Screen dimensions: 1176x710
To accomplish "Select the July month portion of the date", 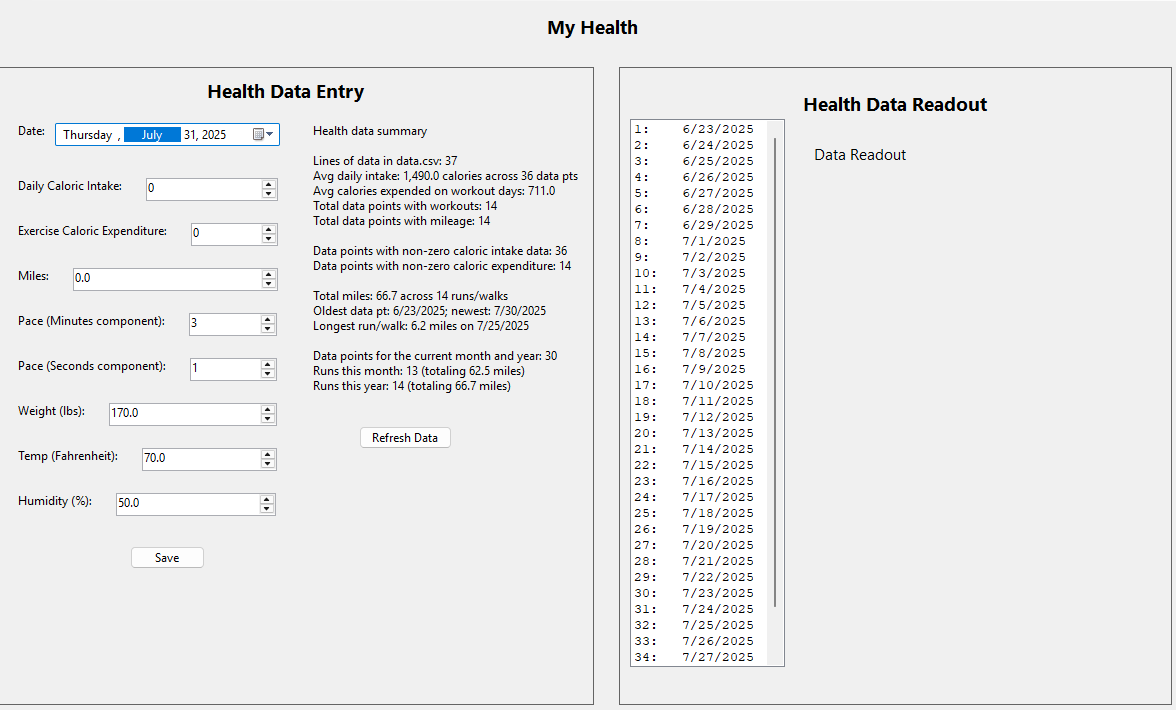I will 152,134.
